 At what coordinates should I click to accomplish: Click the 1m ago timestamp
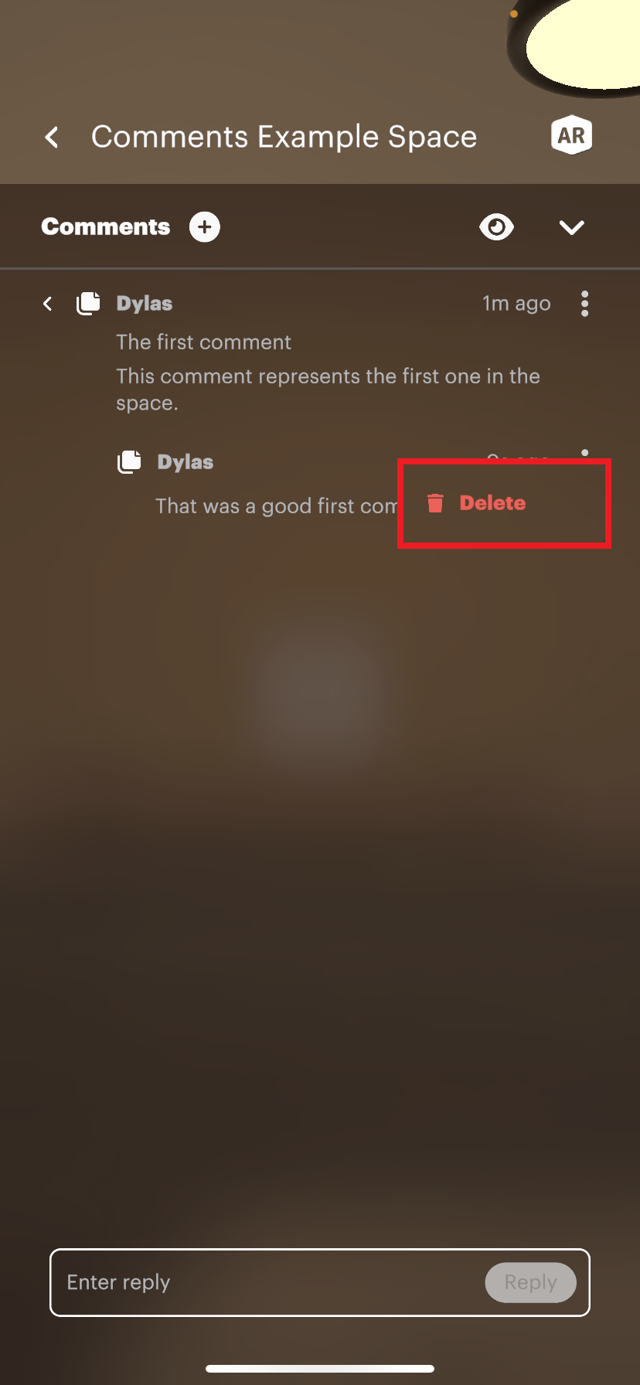click(516, 303)
